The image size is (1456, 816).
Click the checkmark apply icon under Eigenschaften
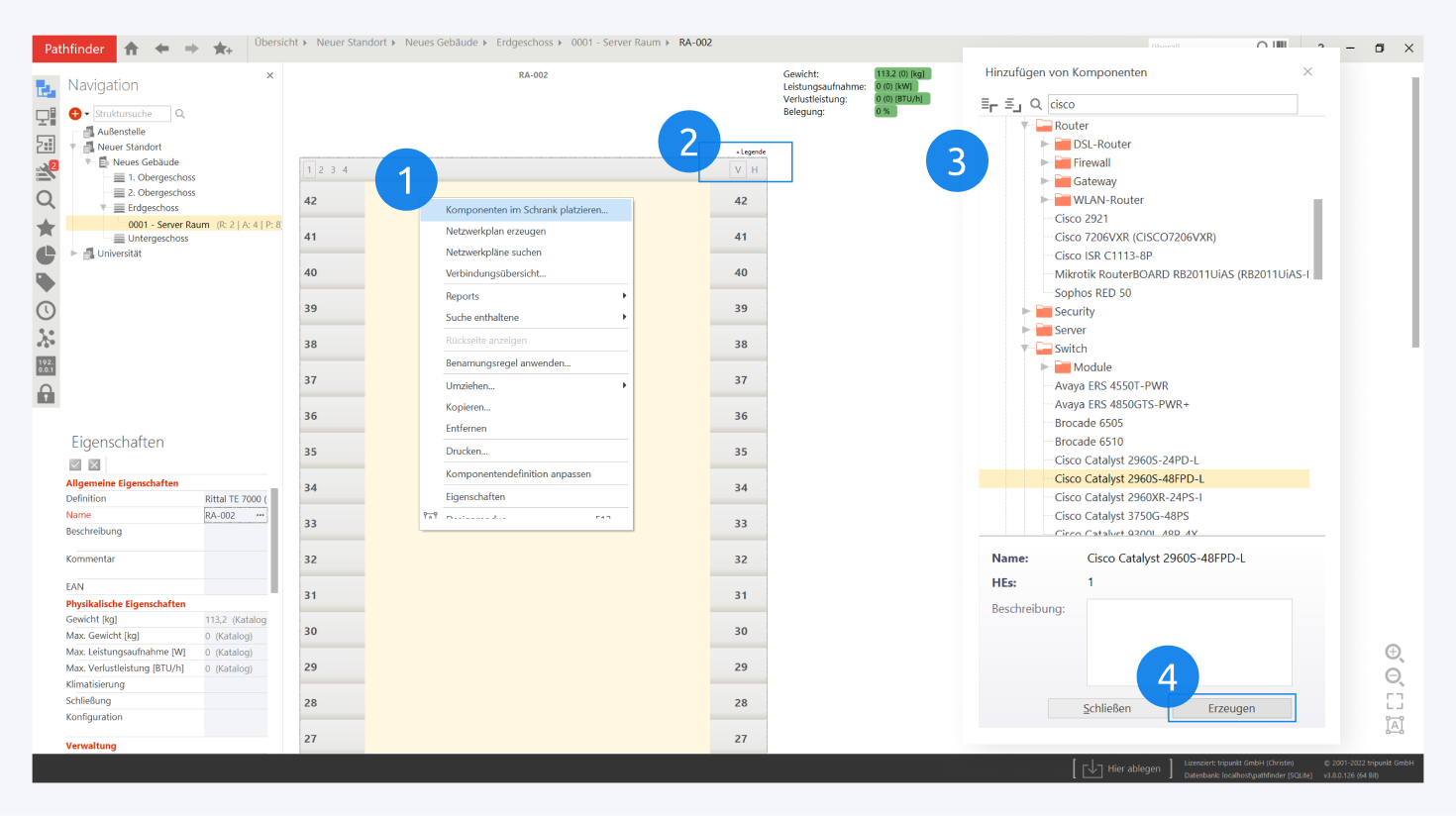[x=75, y=464]
